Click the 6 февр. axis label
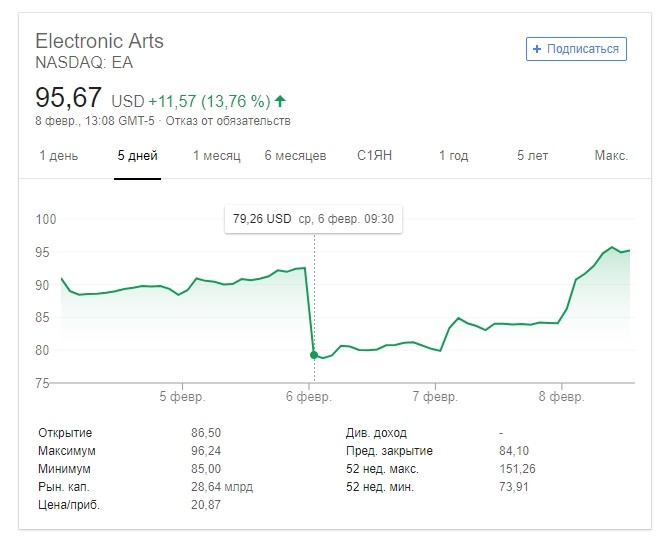The width and height of the screenshot is (671, 538). (x=309, y=397)
